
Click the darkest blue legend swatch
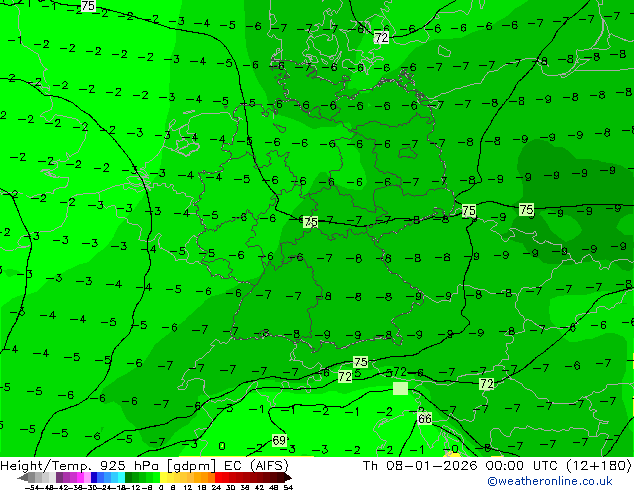(x=94, y=477)
